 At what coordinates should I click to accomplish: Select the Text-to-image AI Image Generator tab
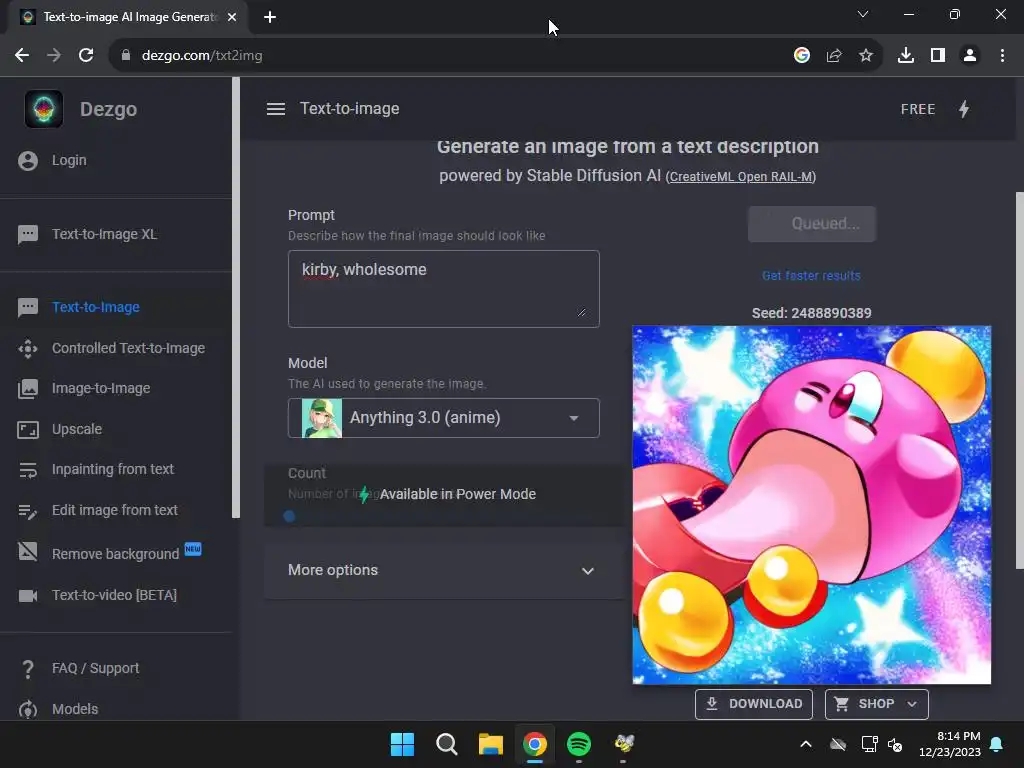click(129, 17)
